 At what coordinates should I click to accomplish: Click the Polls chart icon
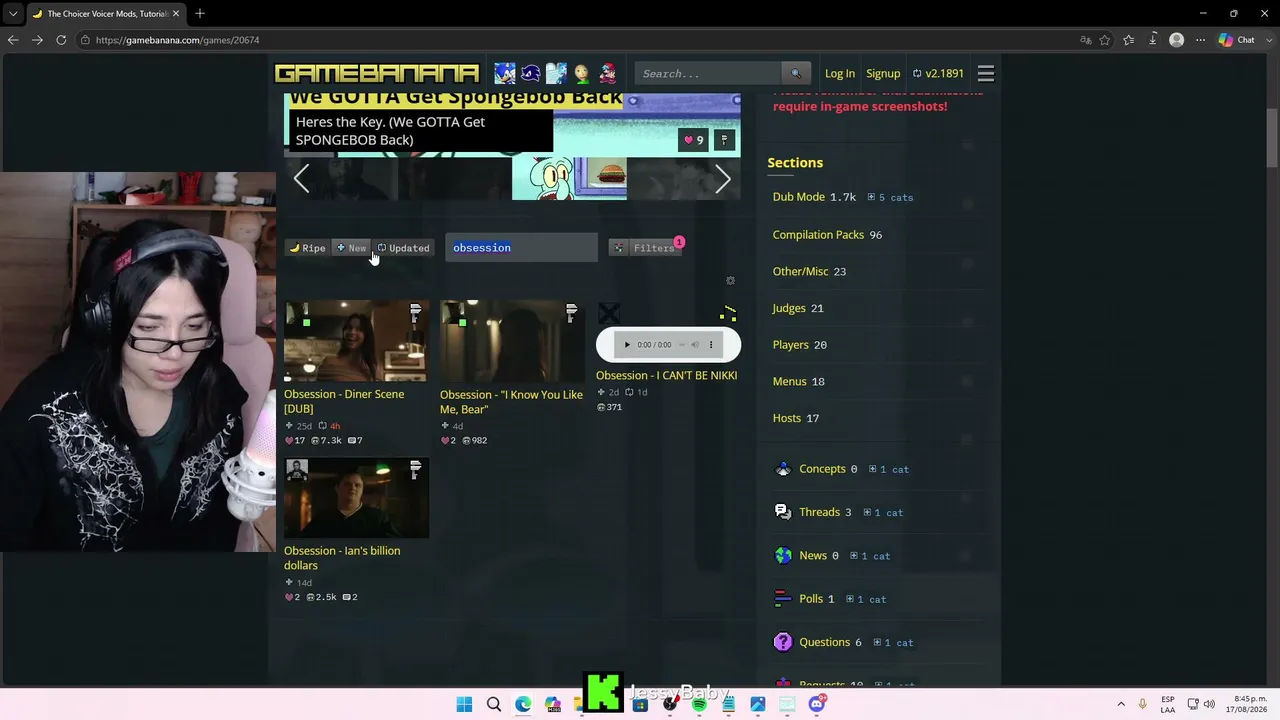pyautogui.click(x=783, y=599)
